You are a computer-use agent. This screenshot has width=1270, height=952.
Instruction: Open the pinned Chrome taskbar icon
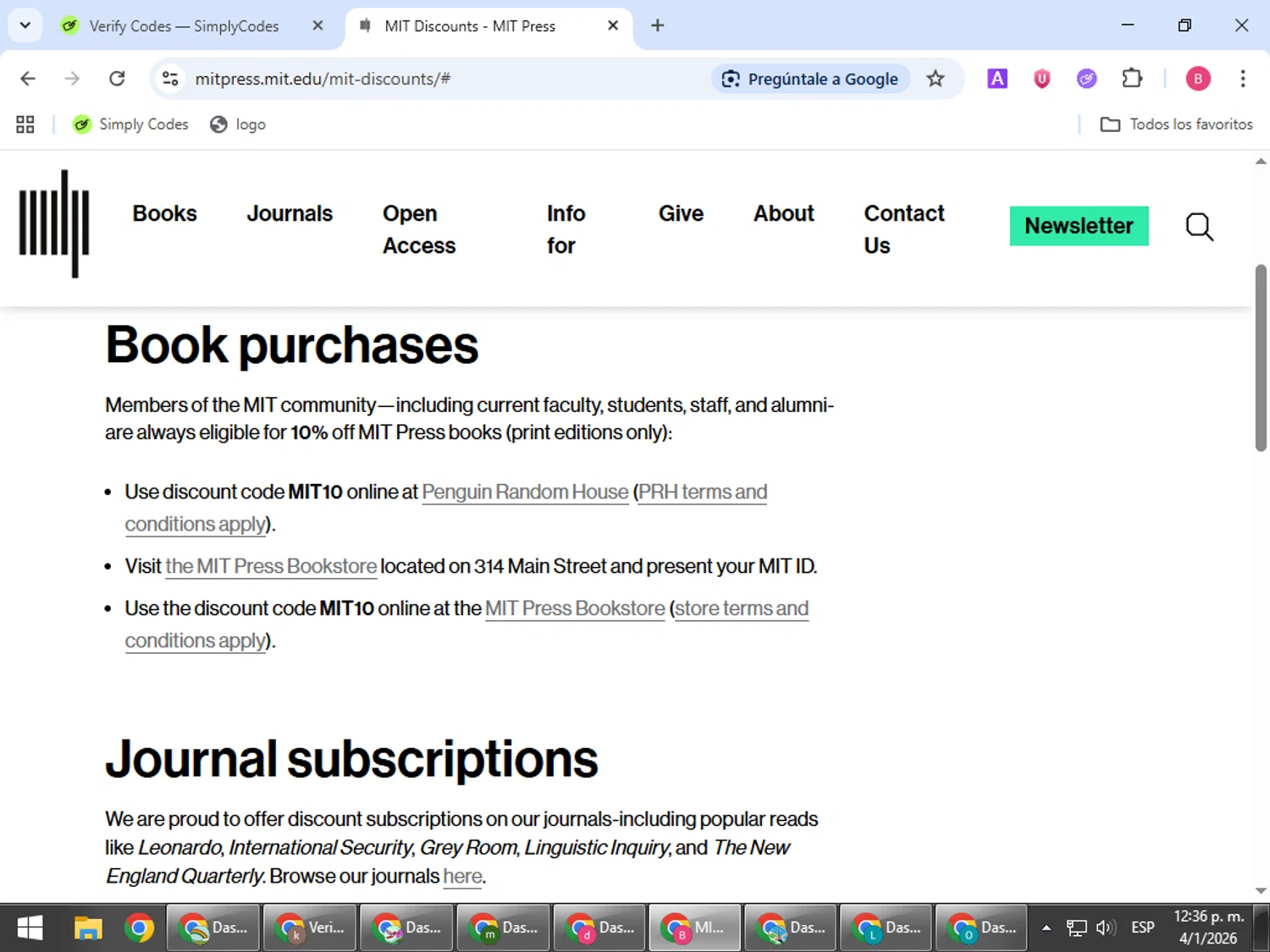point(139,928)
